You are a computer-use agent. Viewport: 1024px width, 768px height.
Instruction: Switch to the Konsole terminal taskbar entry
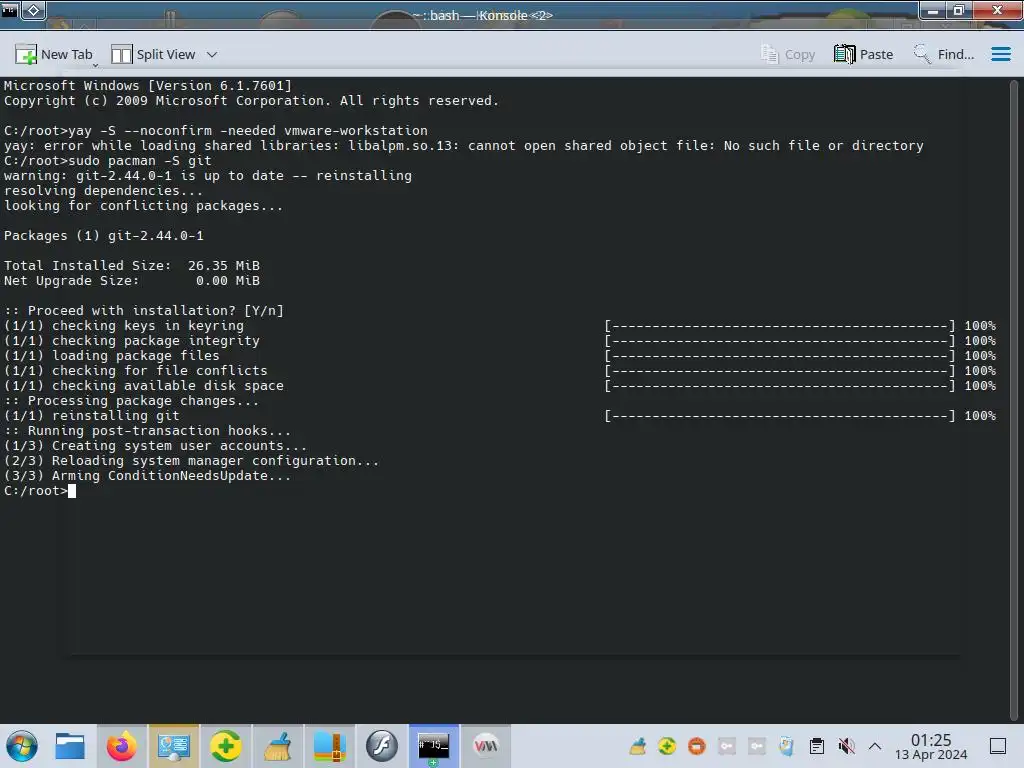pyautogui.click(x=434, y=746)
